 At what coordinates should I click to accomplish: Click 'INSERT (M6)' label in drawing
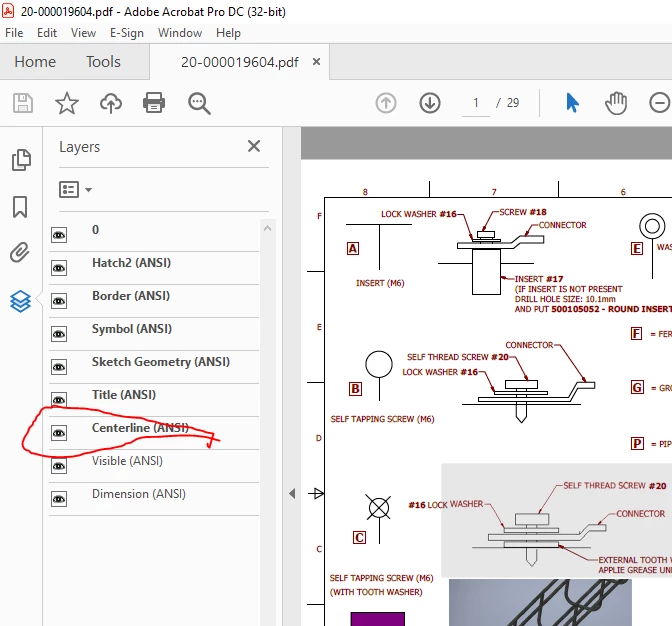(x=380, y=283)
